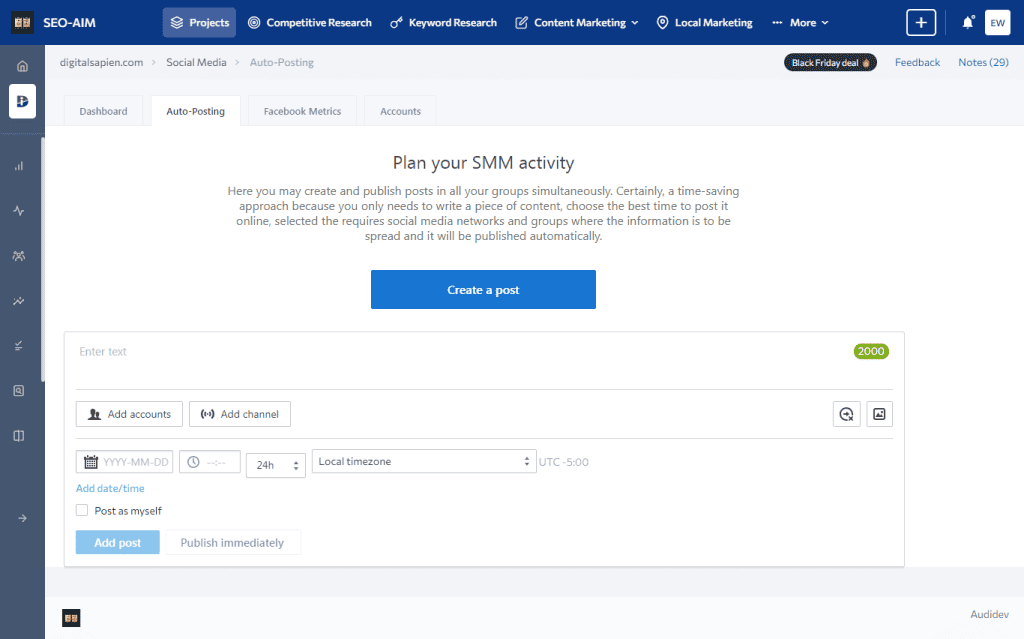Open the activity pulse sidebar icon

point(19,210)
